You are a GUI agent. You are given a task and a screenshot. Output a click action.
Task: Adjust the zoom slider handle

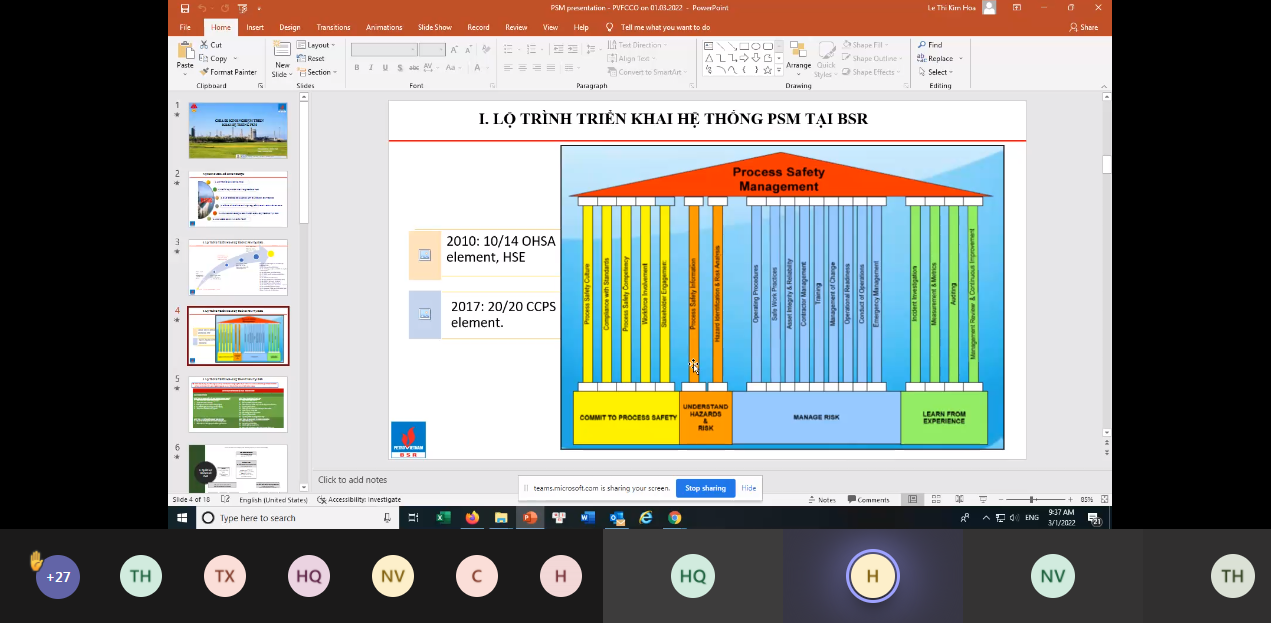[x=1031, y=499]
